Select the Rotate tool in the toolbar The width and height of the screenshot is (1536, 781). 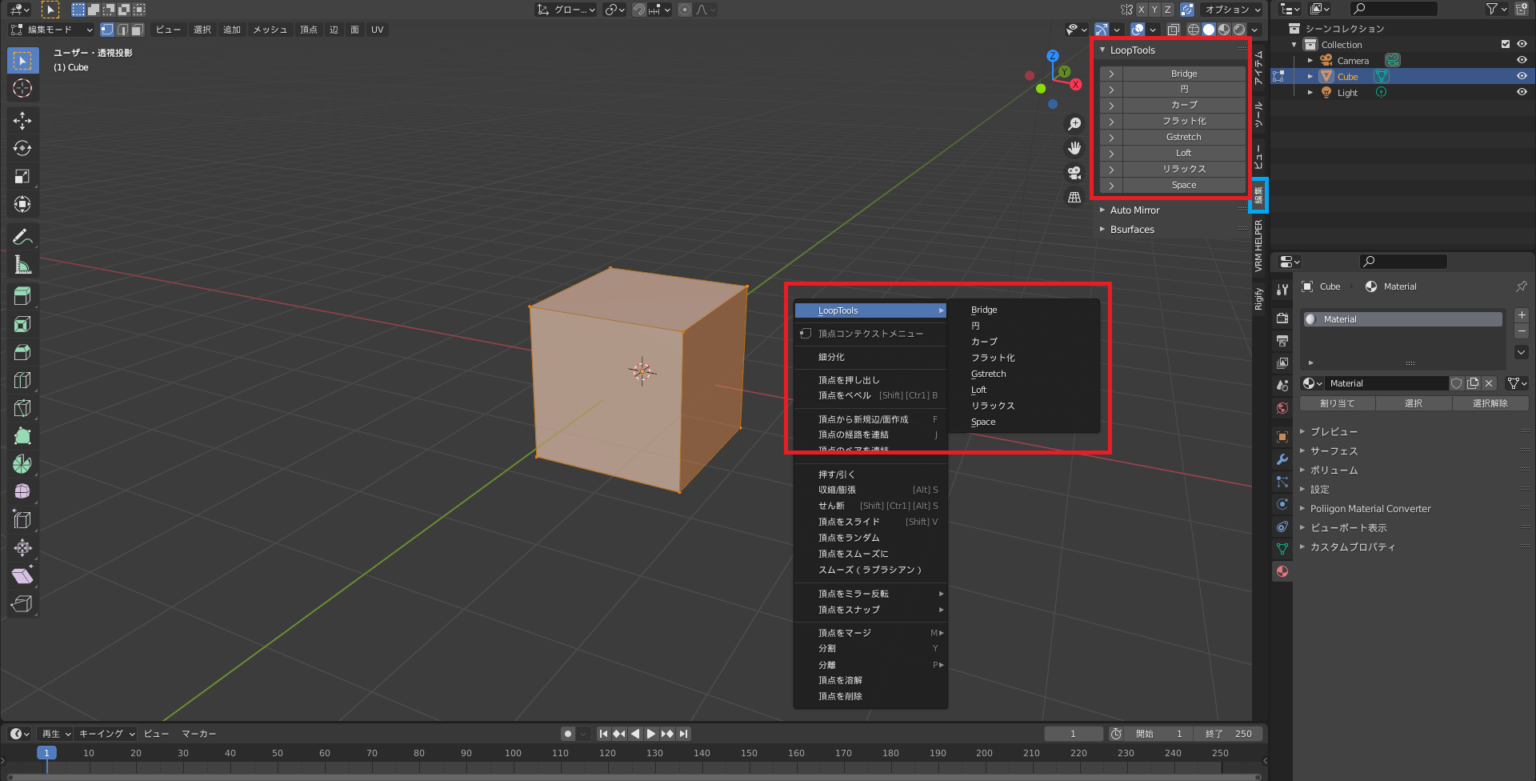22,148
